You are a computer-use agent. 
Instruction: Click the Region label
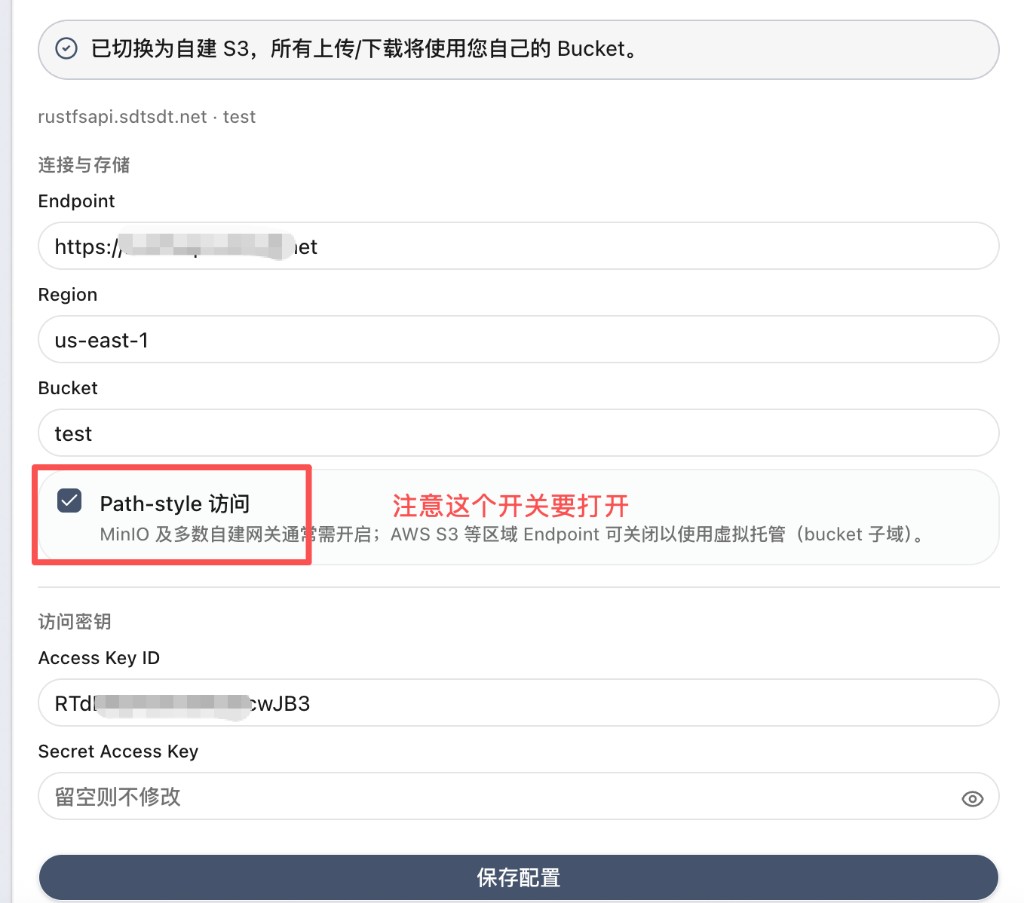pyautogui.click(x=68, y=294)
